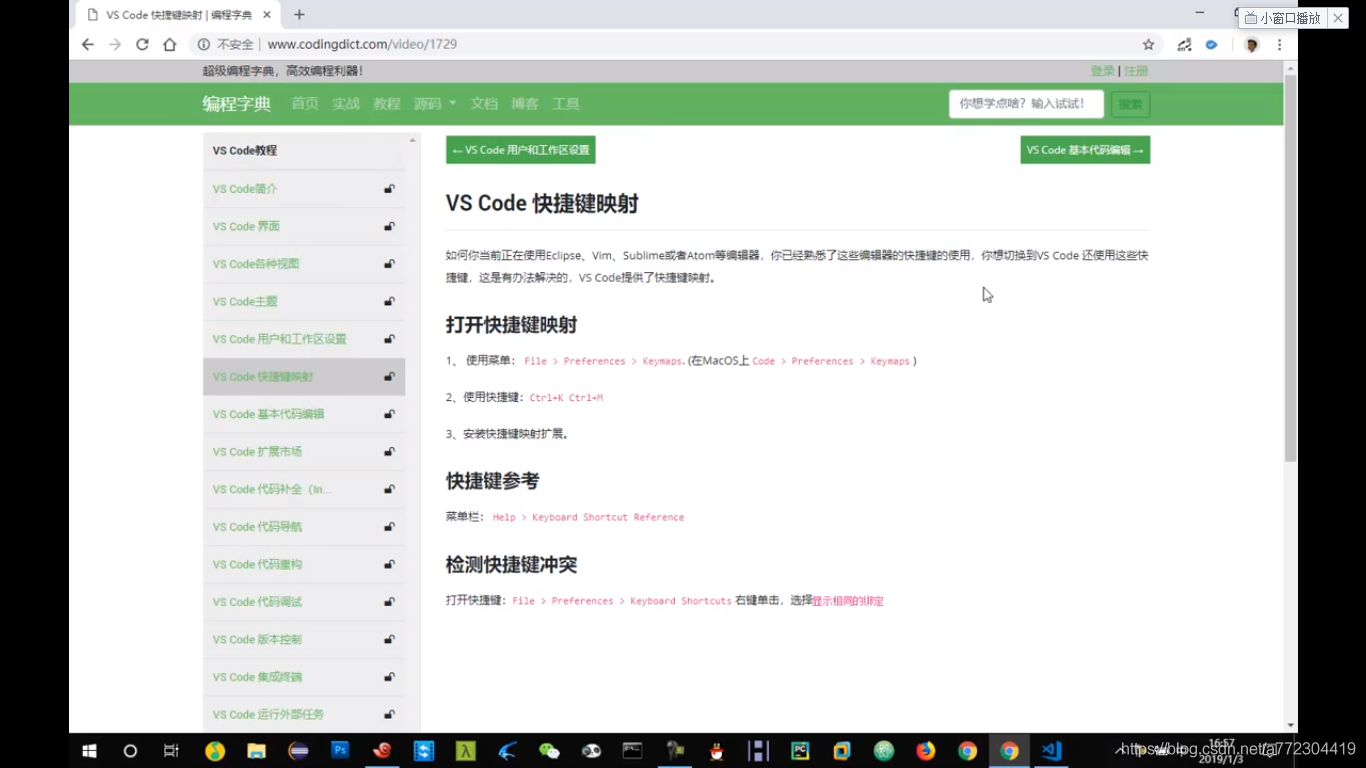Click the Chrome profile avatar
Image resolution: width=1366 pixels, height=768 pixels.
(1251, 44)
